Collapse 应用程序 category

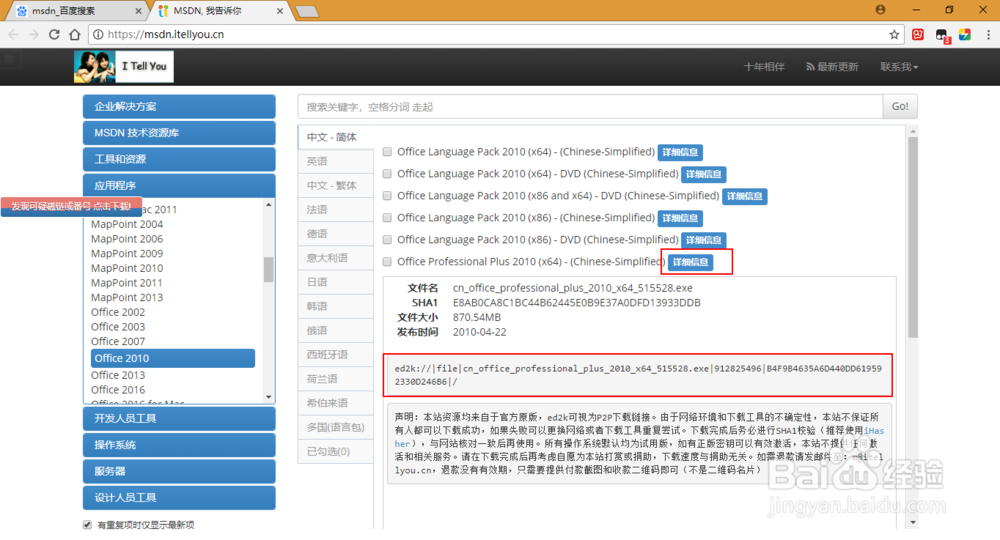pyautogui.click(x=179, y=186)
